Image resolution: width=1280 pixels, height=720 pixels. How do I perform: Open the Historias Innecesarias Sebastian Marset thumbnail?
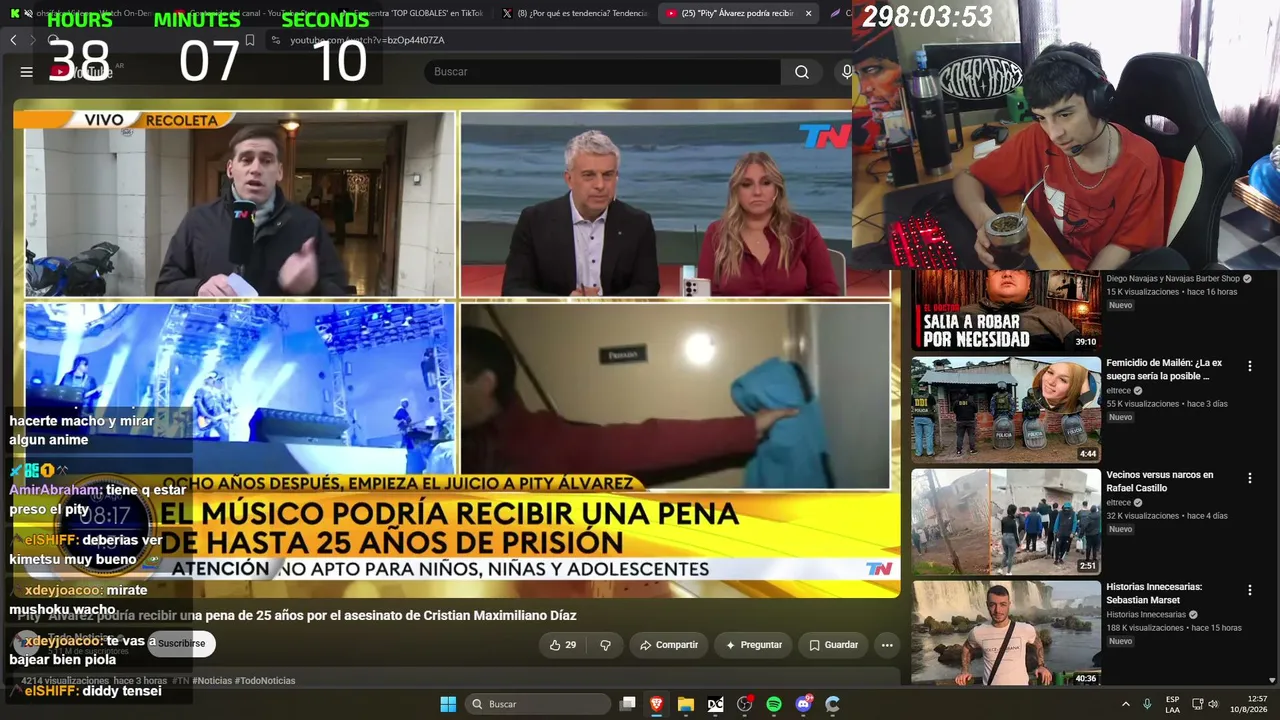(x=1006, y=633)
